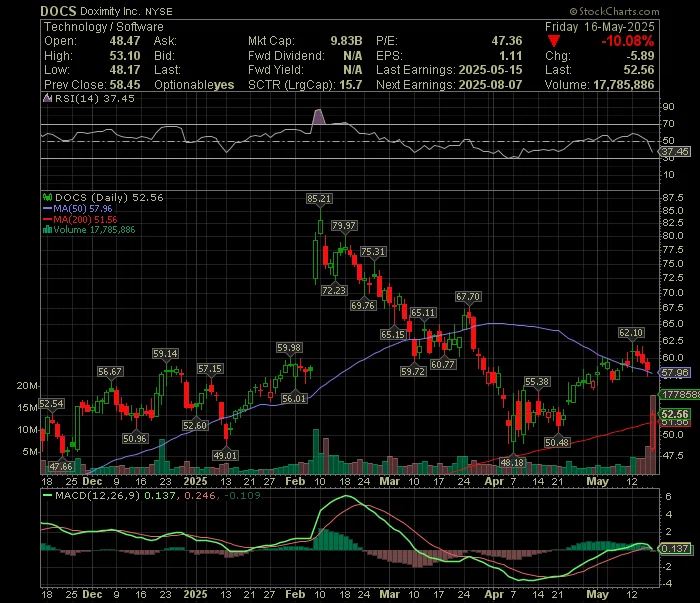Screen dimensions: 700x603
Task: Click the Optionable yes value
Action: pyautogui.click(x=224, y=85)
